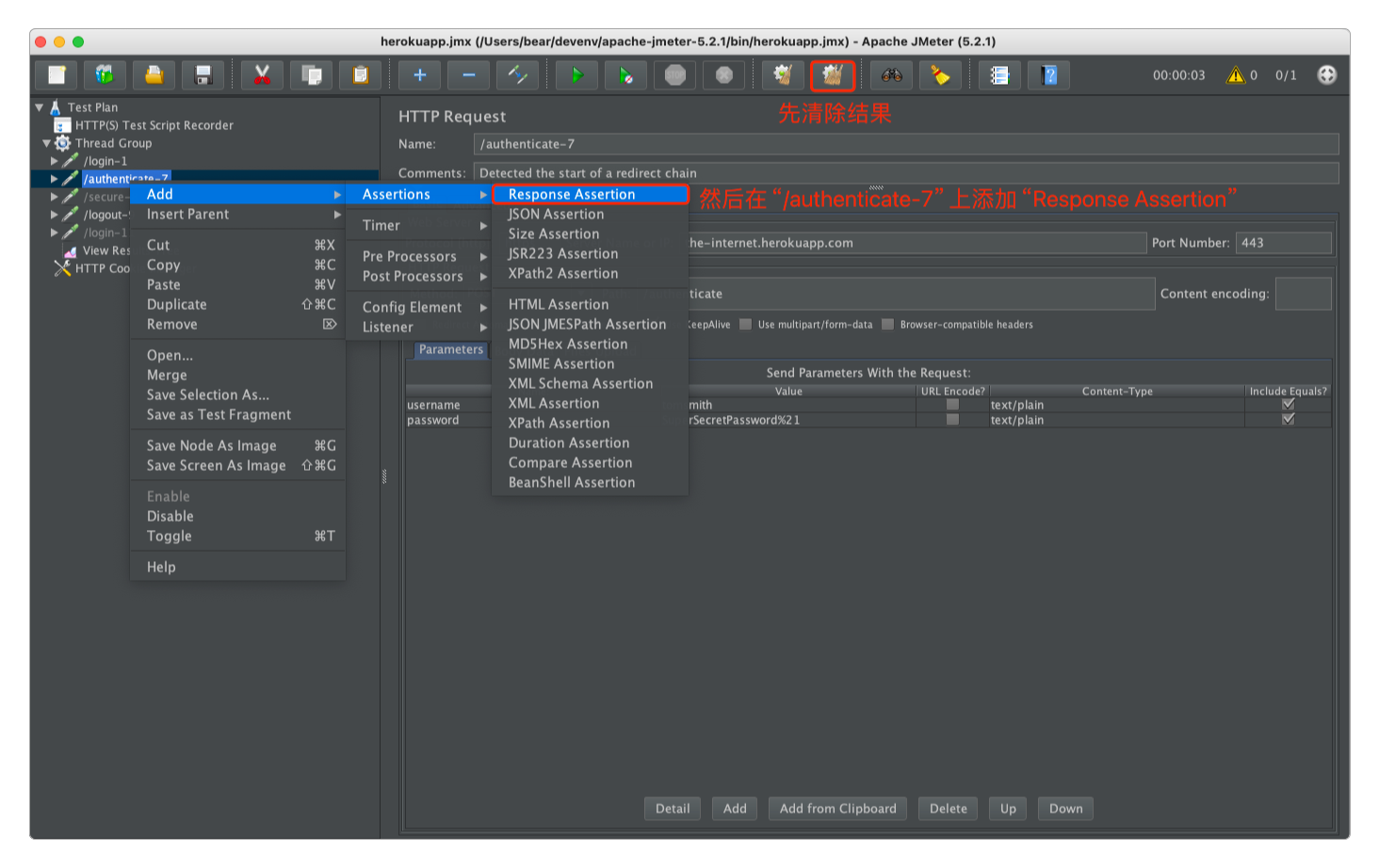This screenshot has height=868, width=1379.
Task: Click the Stop test toolbar icon
Action: (x=675, y=74)
